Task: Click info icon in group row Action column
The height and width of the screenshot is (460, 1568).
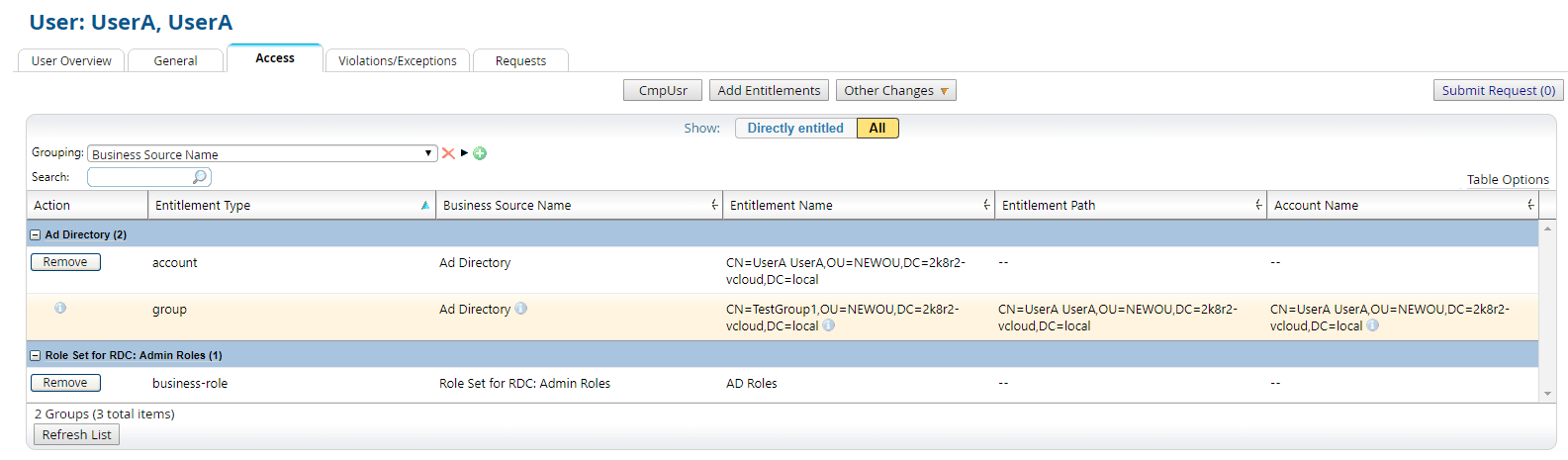Action: tap(60, 308)
